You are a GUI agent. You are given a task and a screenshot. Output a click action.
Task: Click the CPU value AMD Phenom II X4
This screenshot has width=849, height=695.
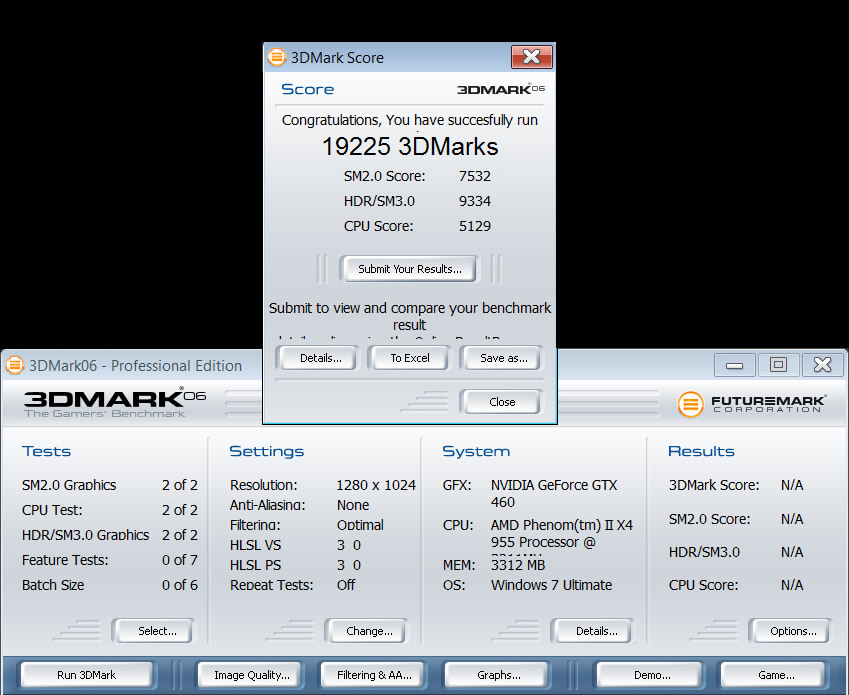[561, 534]
